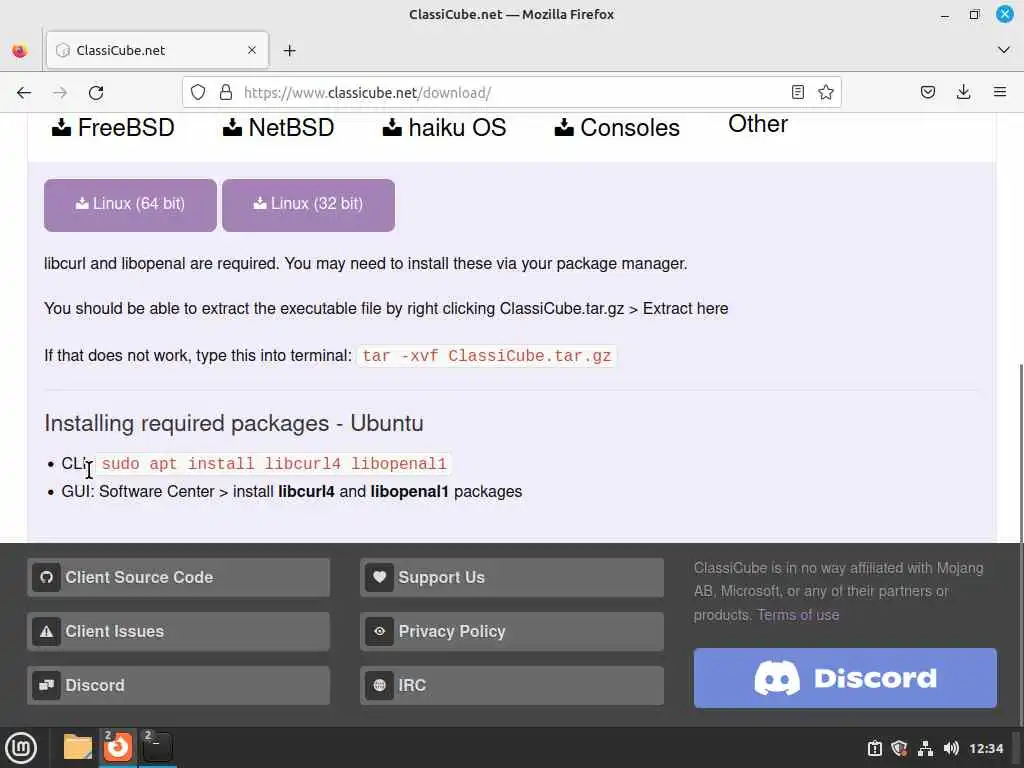Open the tracking protection shield icon
Image resolution: width=1024 pixels, height=768 pixels.
coord(198,92)
